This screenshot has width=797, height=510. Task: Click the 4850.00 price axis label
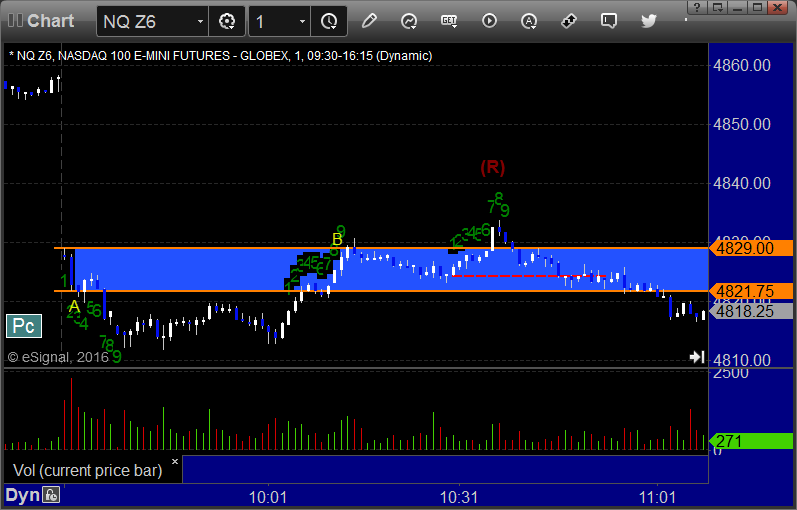(742, 124)
